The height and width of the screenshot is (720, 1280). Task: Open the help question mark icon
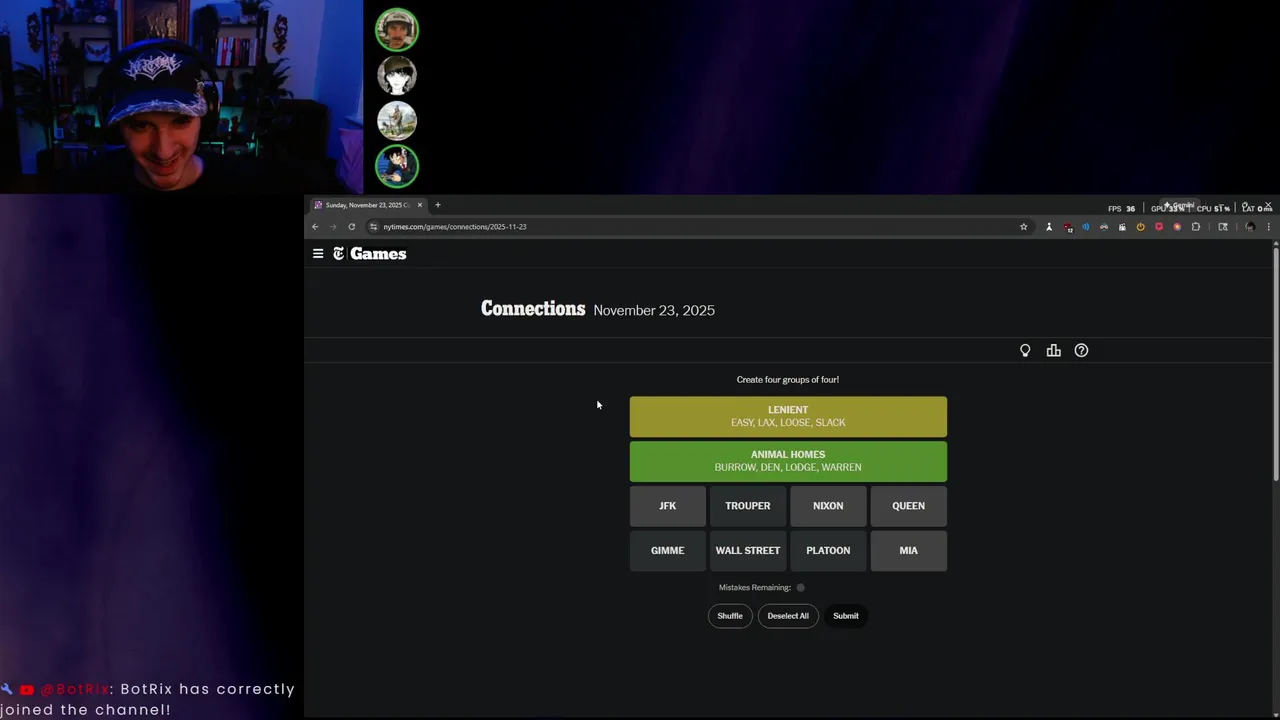pyautogui.click(x=1081, y=351)
